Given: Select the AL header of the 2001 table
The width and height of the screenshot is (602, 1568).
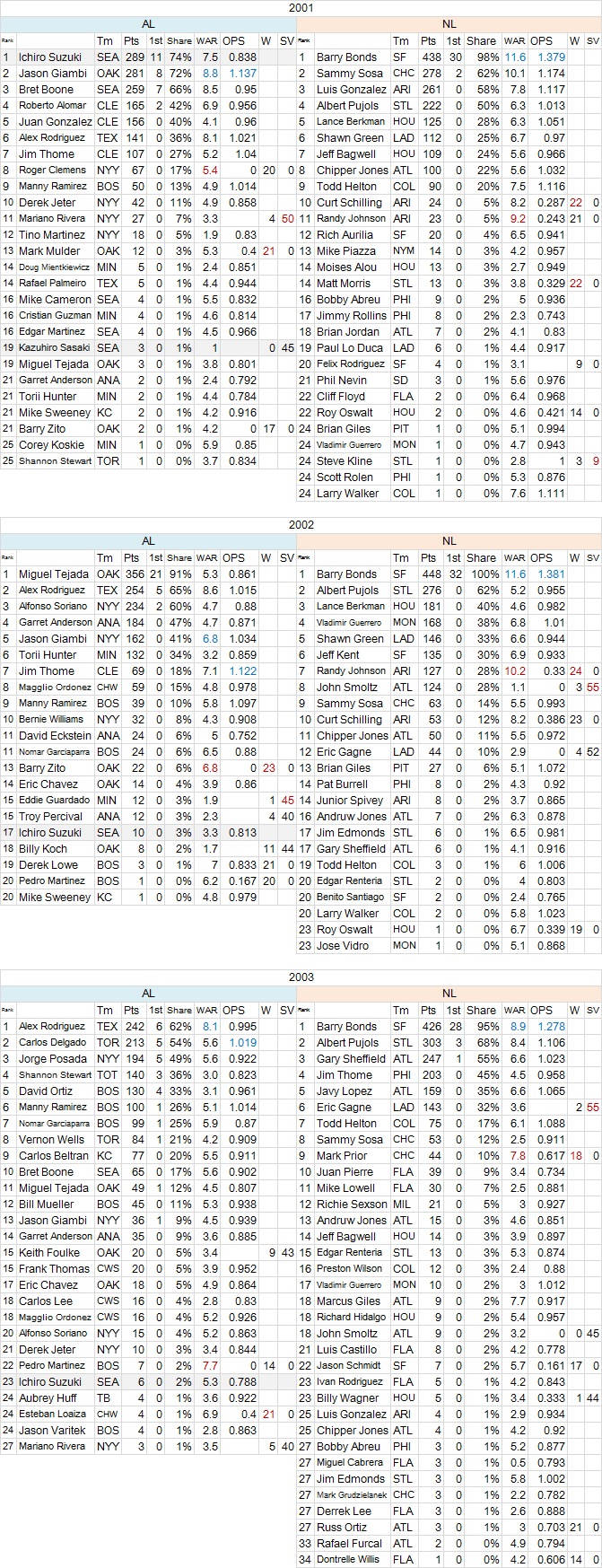Looking at the screenshot, I should tap(148, 24).
